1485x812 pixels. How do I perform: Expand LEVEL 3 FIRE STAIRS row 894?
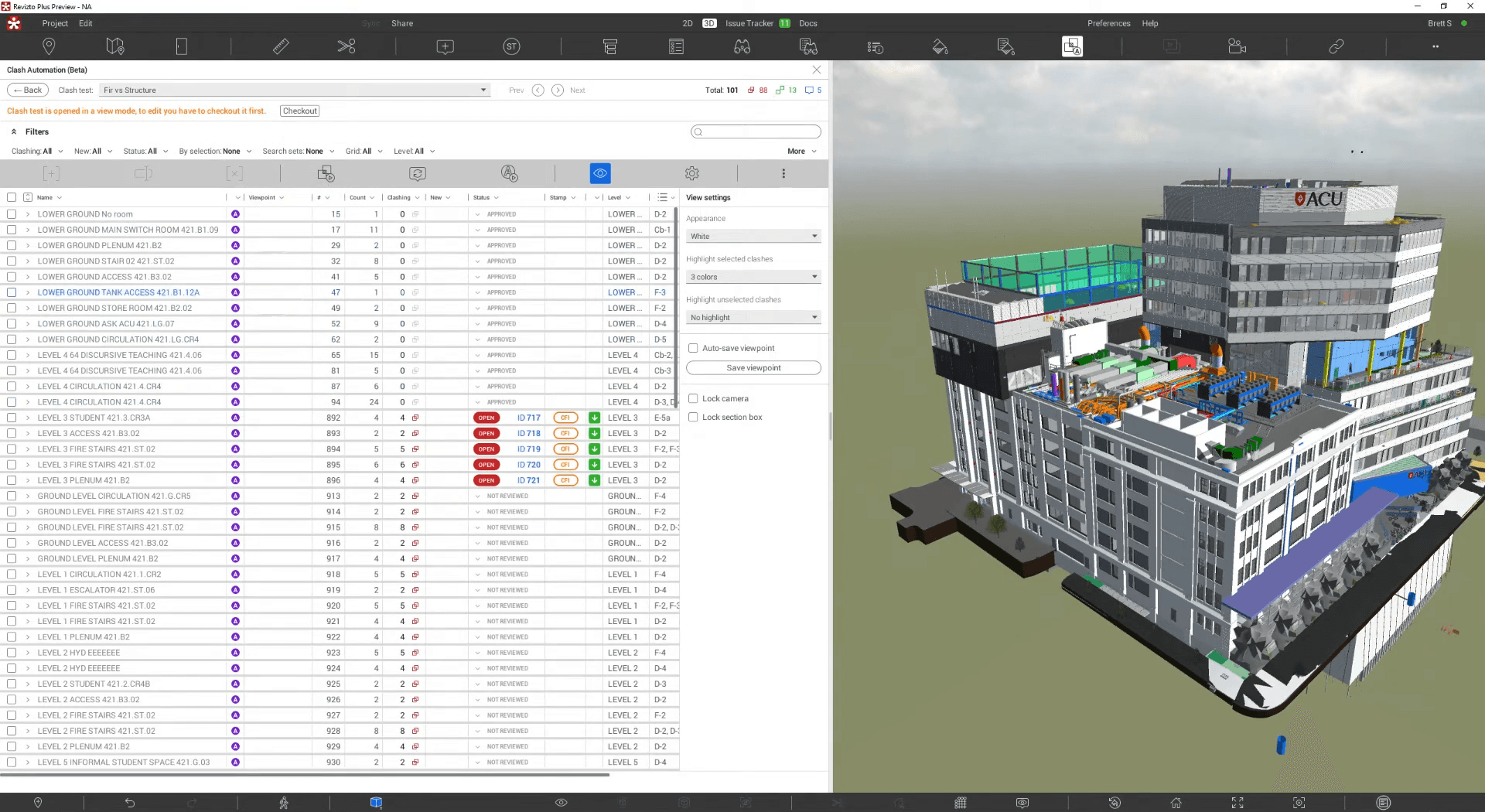pyautogui.click(x=28, y=449)
